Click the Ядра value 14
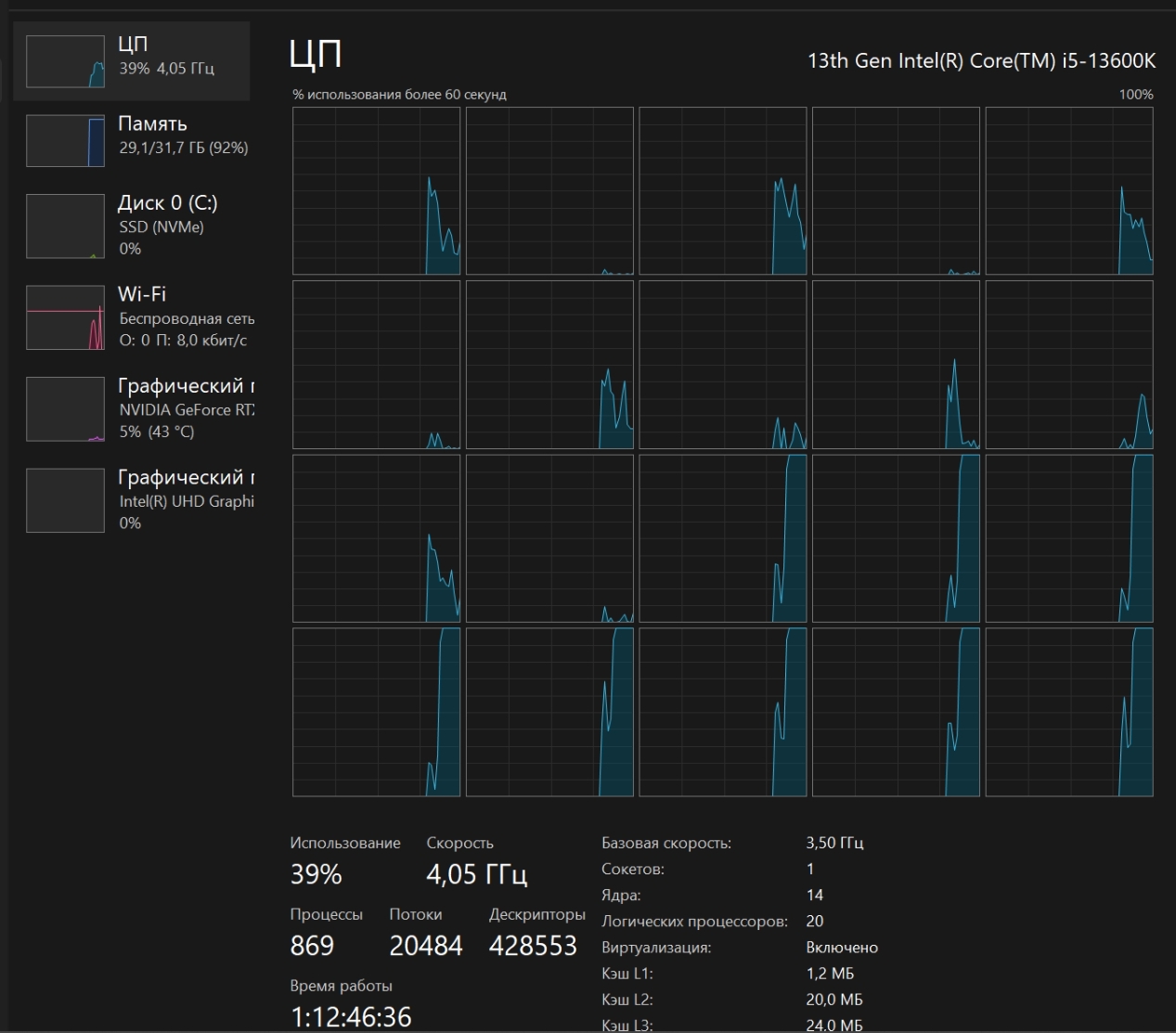This screenshot has width=1176, height=1033. point(815,896)
